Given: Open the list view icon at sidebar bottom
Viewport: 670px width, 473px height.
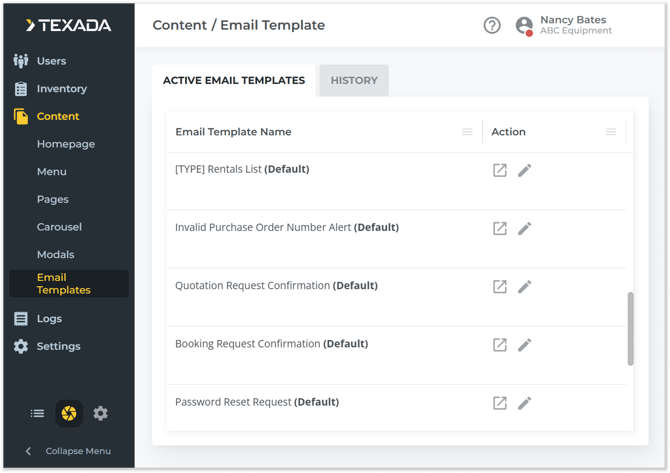Looking at the screenshot, I should 37,413.
